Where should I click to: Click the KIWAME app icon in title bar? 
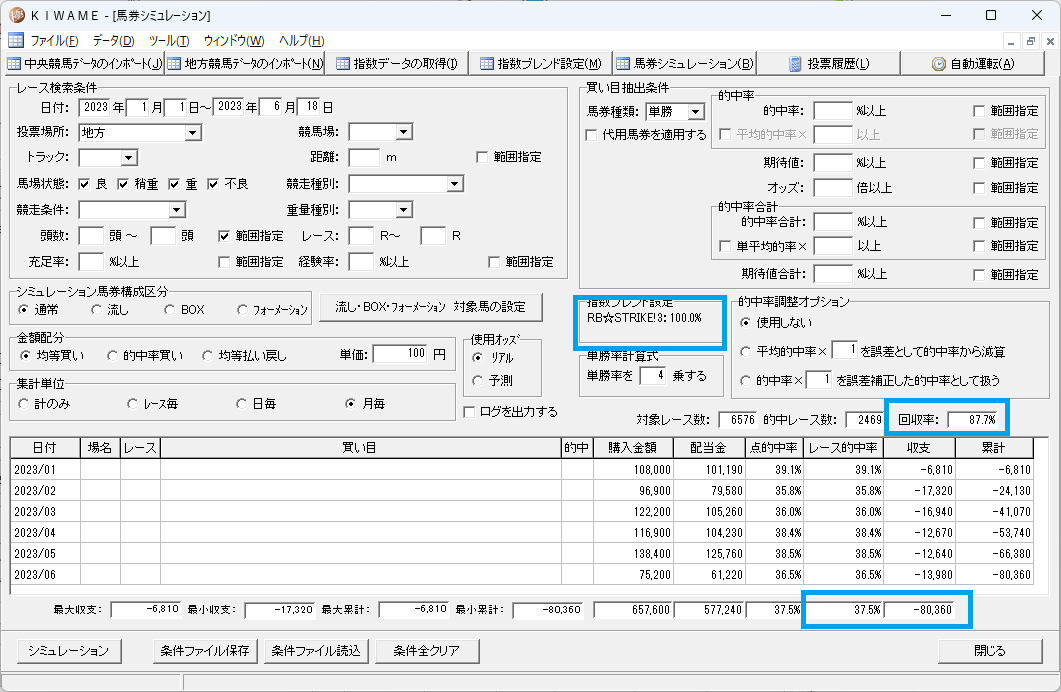pyautogui.click(x=16, y=15)
